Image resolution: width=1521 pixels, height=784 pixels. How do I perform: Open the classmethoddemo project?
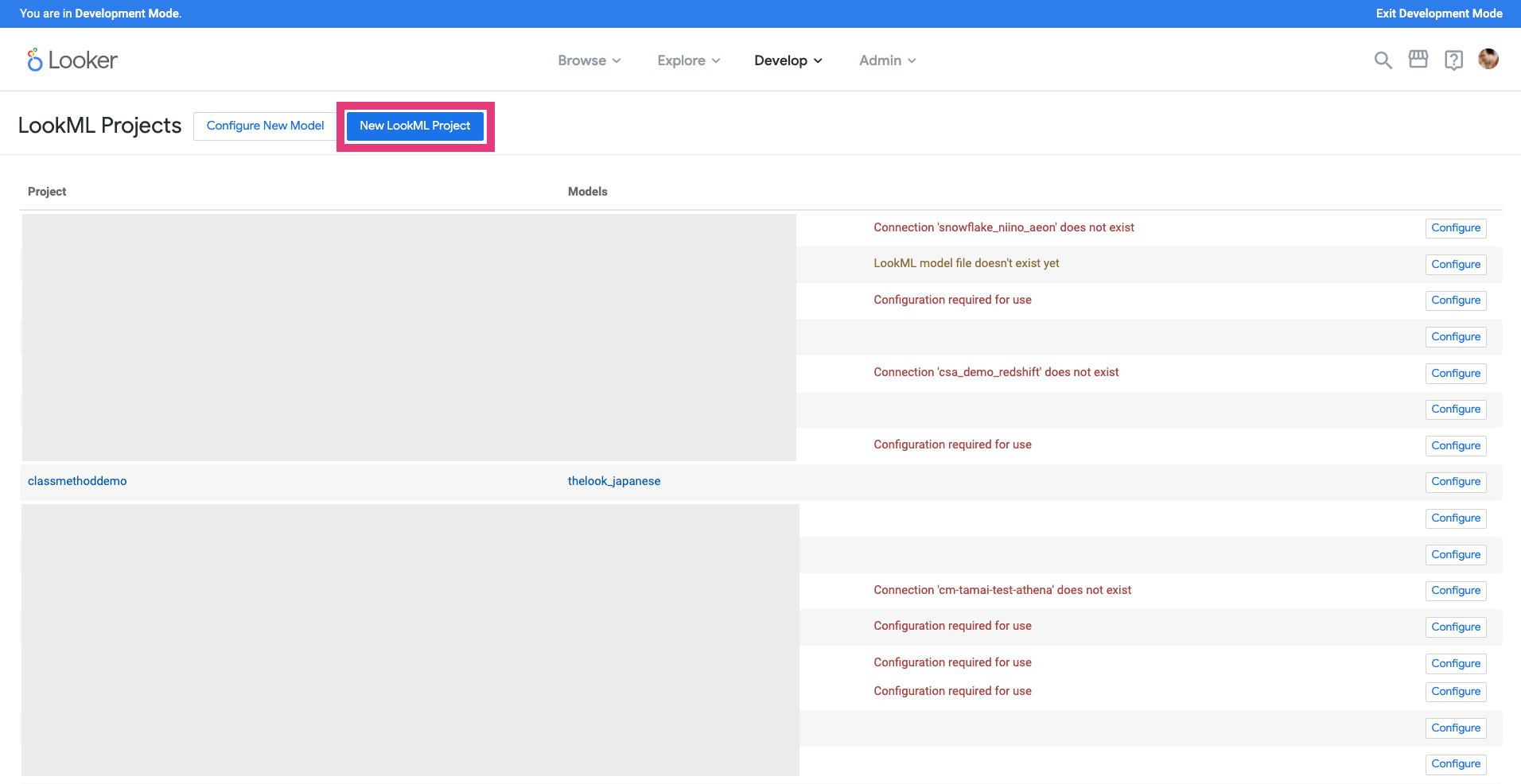(x=77, y=480)
